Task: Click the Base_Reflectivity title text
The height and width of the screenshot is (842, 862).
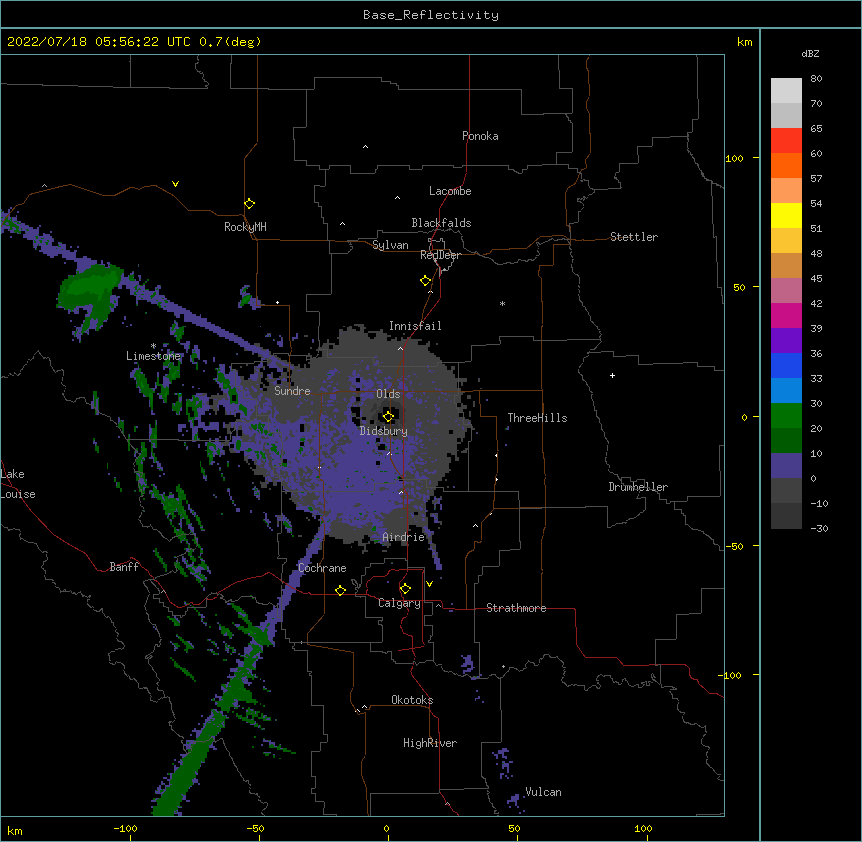Action: (x=431, y=15)
